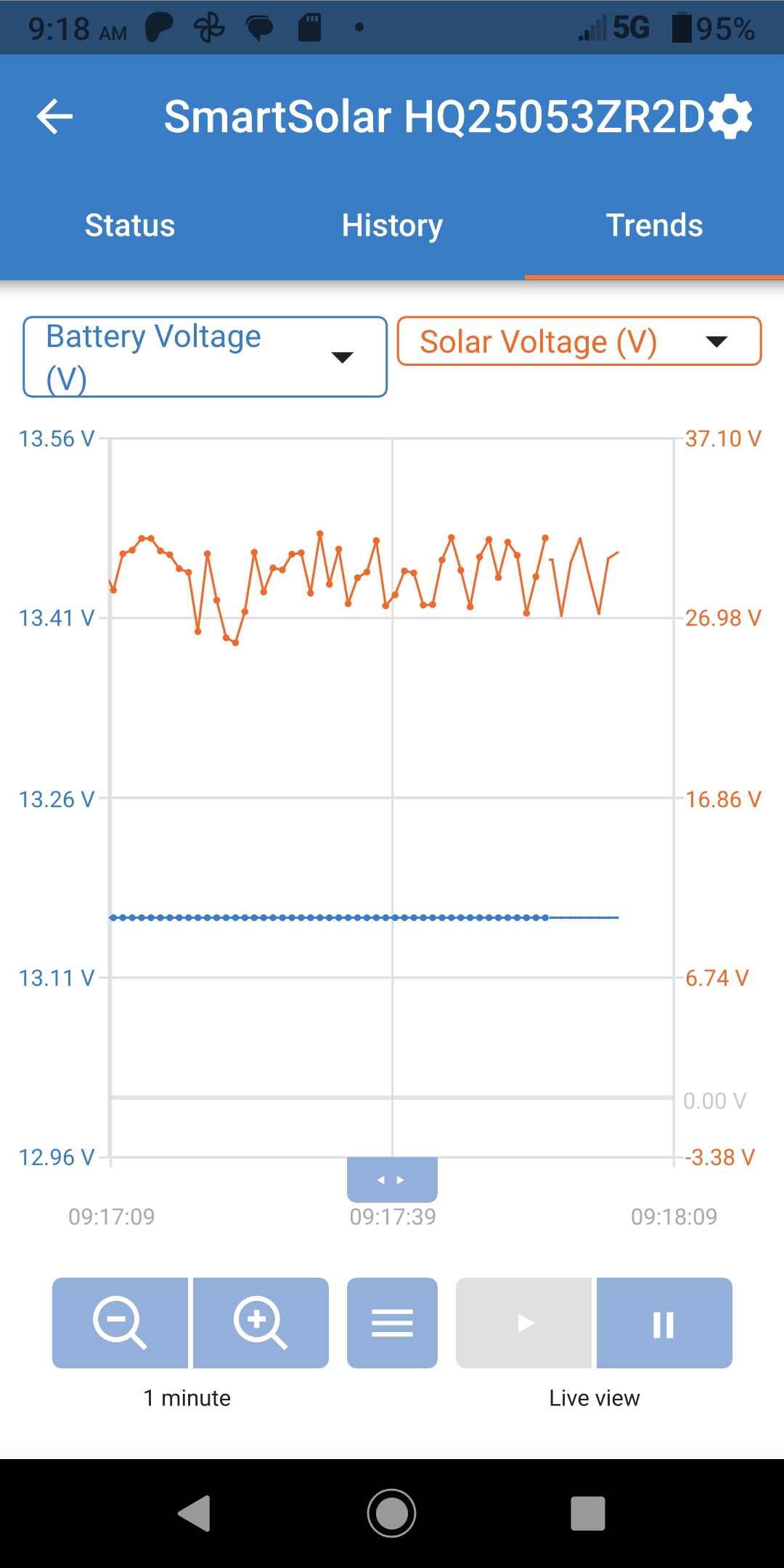Tap the last orange point of the solar voltage line
784x1568 pixels.
[x=545, y=538]
